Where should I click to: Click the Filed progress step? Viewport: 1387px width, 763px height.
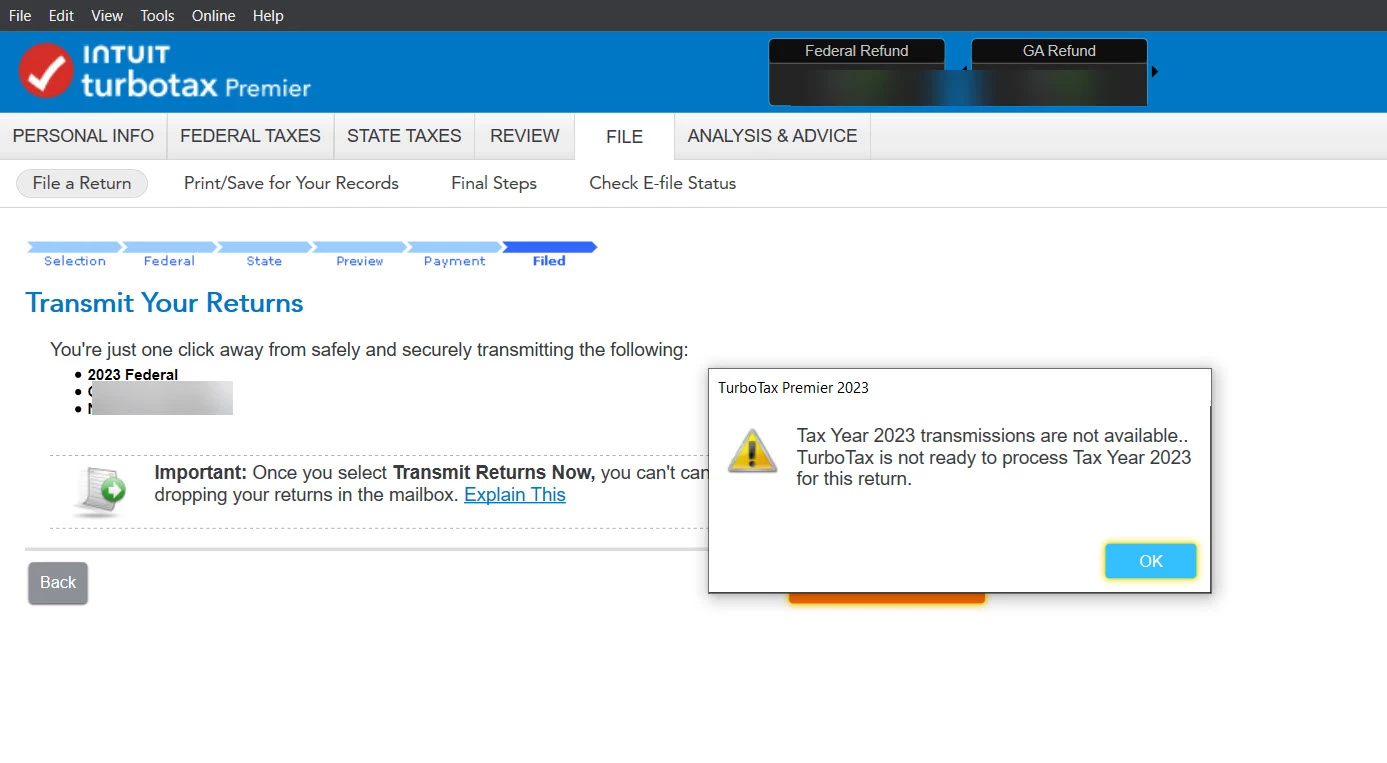549,254
